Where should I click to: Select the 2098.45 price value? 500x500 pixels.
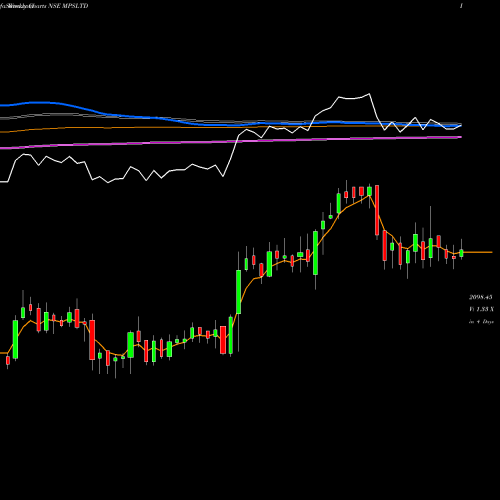coord(481,297)
